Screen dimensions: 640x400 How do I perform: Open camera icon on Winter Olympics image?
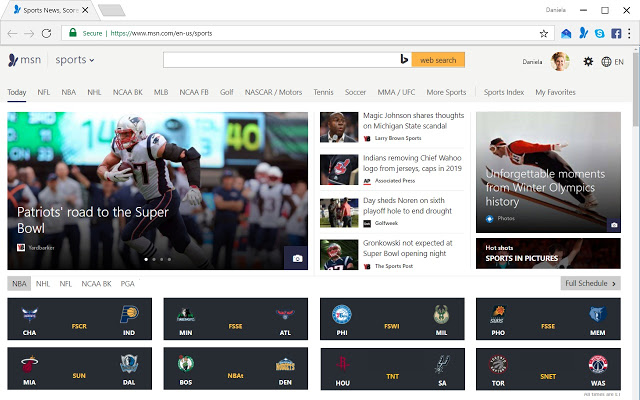tap(614, 225)
